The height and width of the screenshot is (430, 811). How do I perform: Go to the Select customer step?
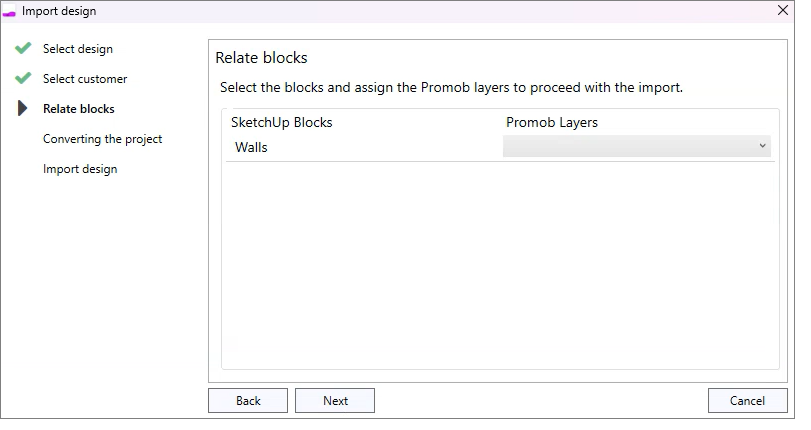click(x=85, y=79)
